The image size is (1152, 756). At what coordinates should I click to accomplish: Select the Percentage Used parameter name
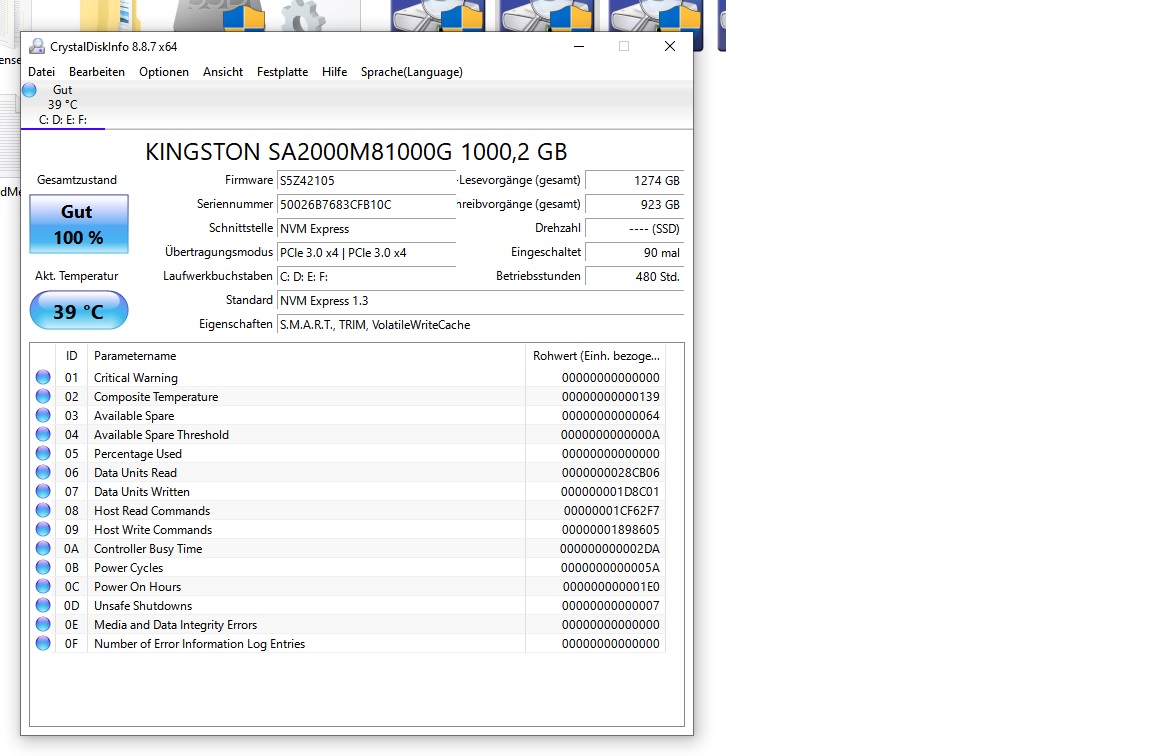click(x=137, y=454)
